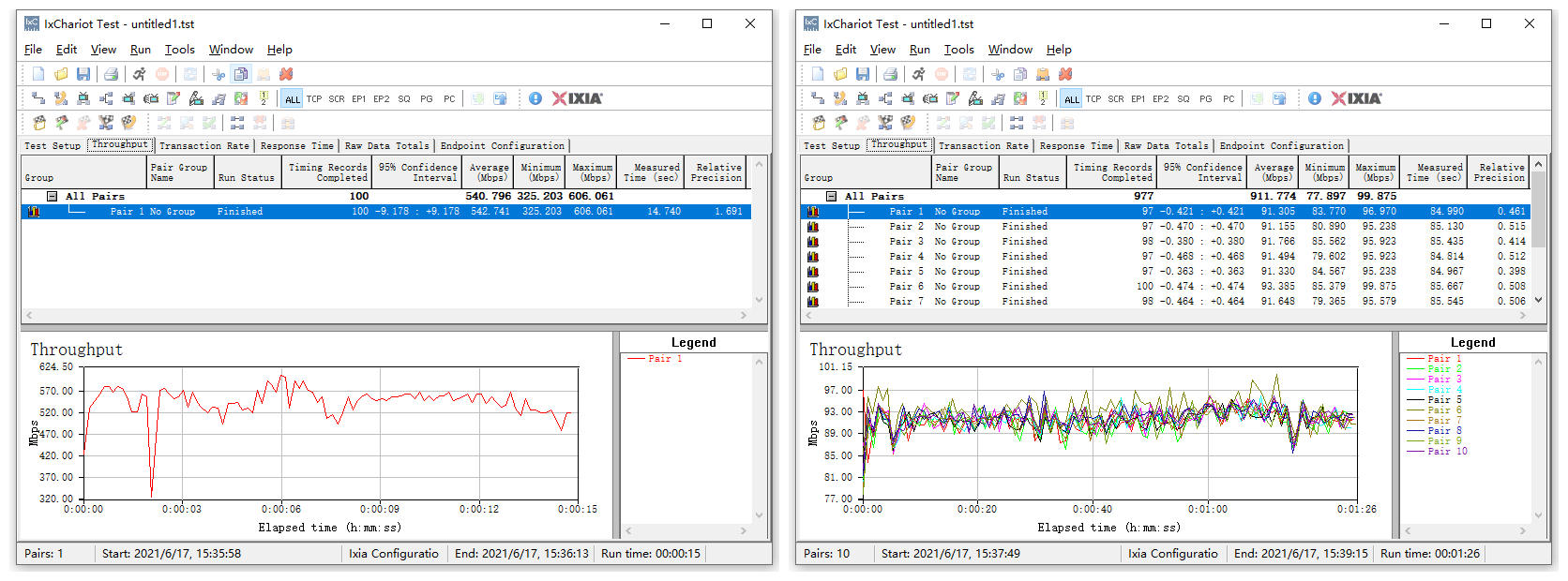Toggle PC filter in right window
Image resolution: width=1568 pixels, height=581 pixels.
tap(1229, 99)
